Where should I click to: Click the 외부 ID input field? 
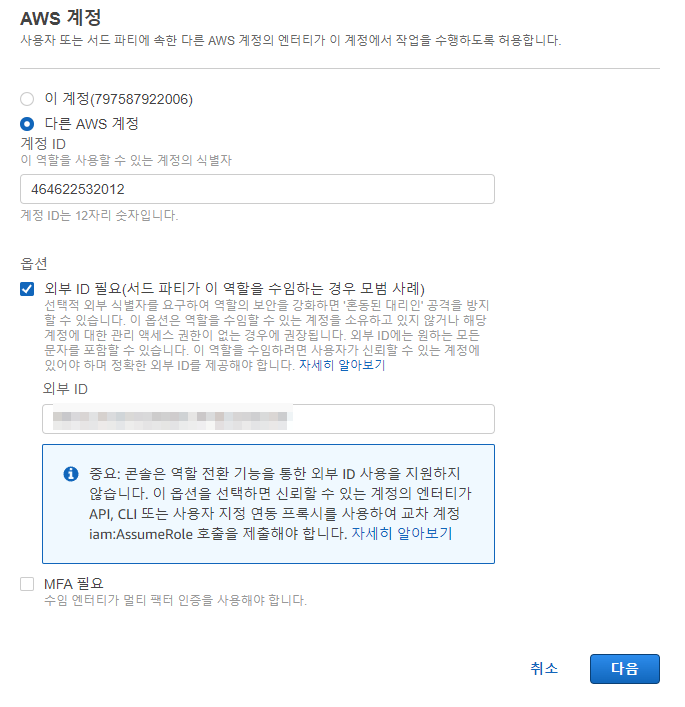(x=268, y=419)
